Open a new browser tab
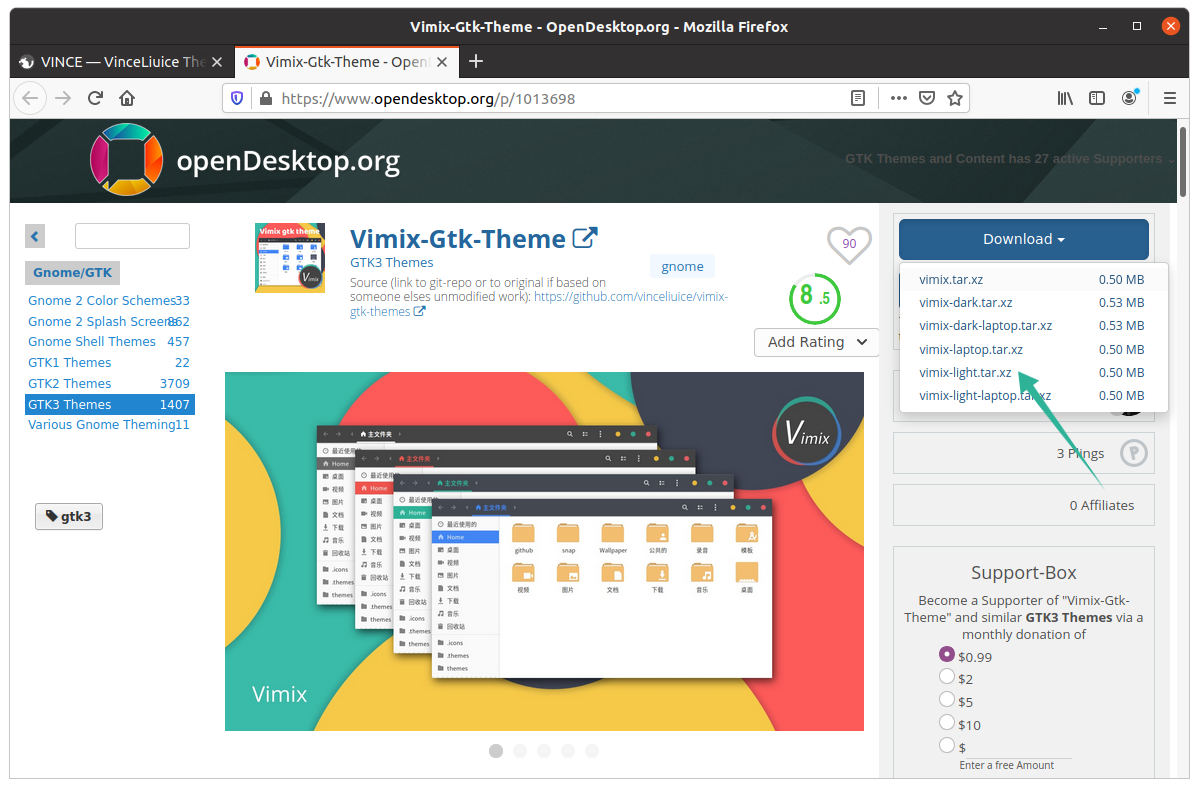 pos(476,61)
